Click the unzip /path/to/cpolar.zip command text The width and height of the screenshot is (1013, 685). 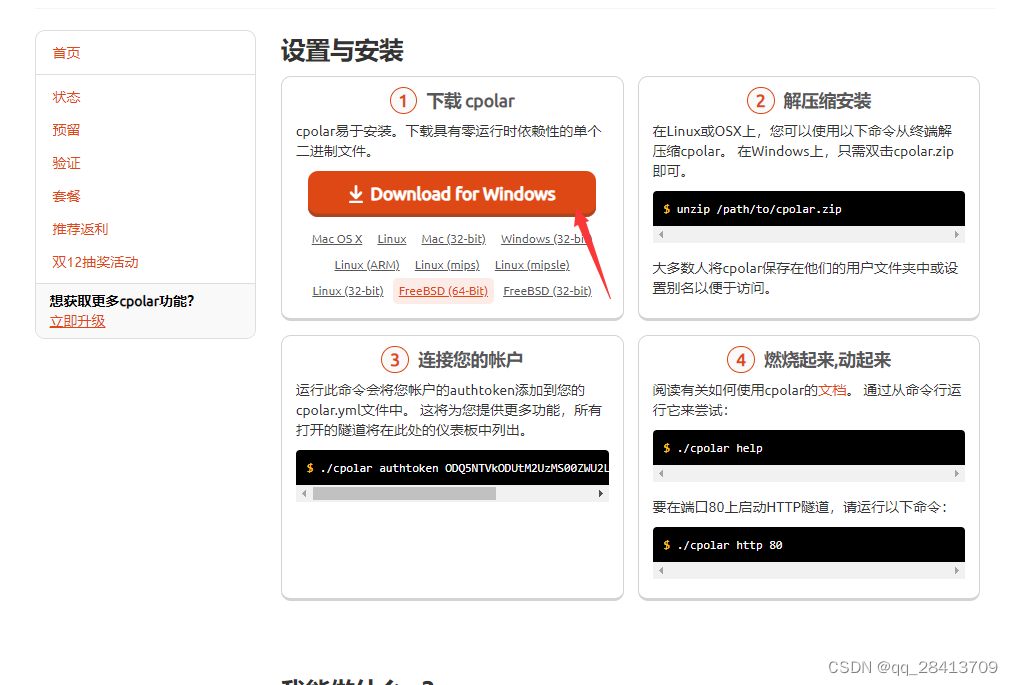tap(759, 209)
